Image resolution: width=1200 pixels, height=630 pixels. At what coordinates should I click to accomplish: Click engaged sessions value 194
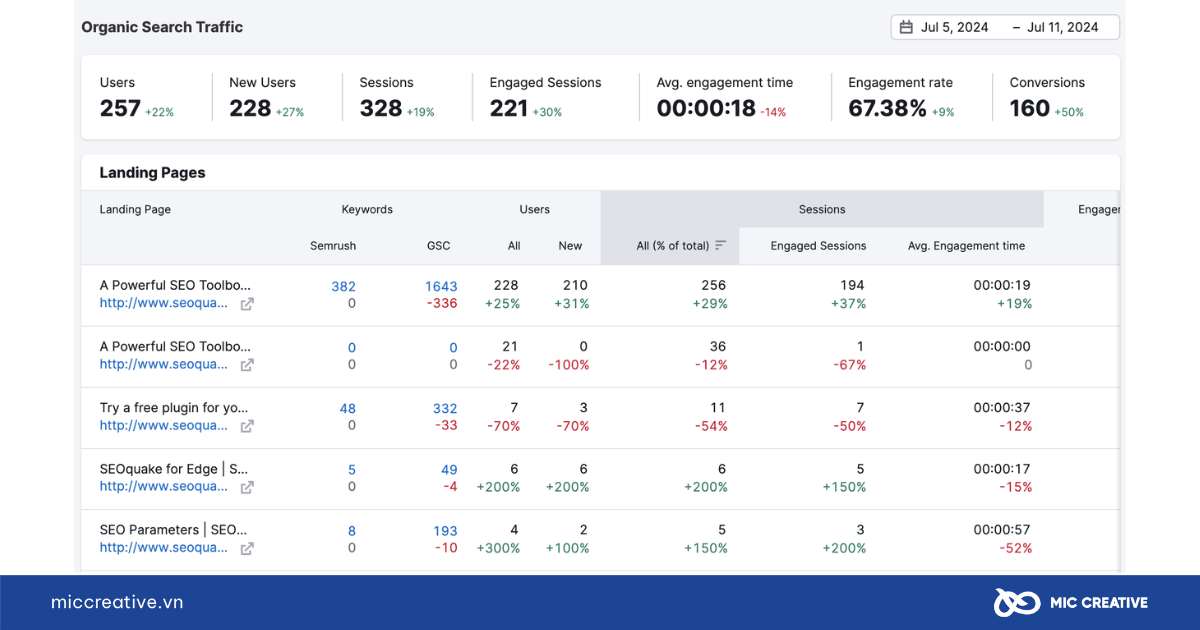pyautogui.click(x=852, y=285)
